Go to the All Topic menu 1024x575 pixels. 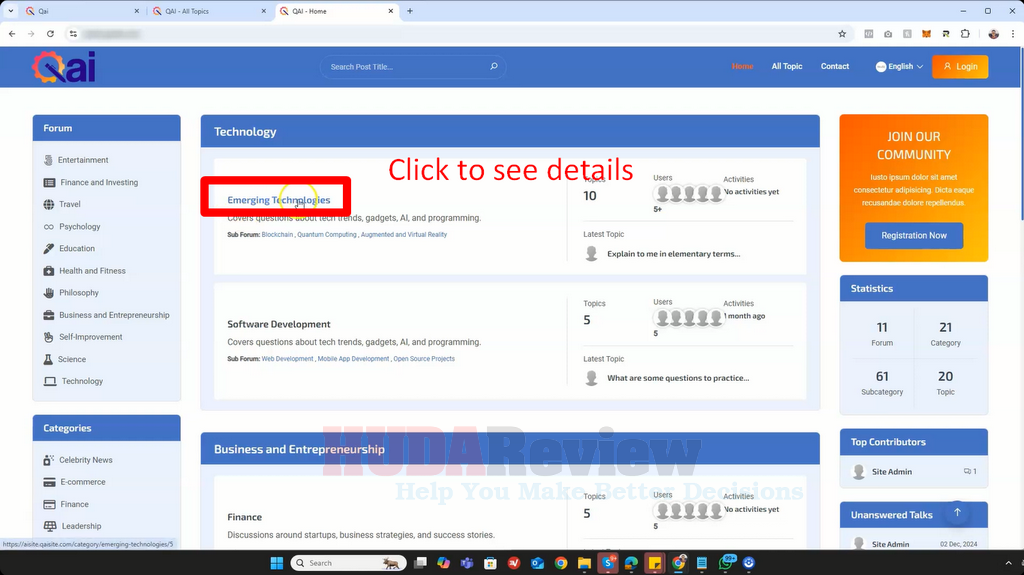pyautogui.click(x=787, y=67)
